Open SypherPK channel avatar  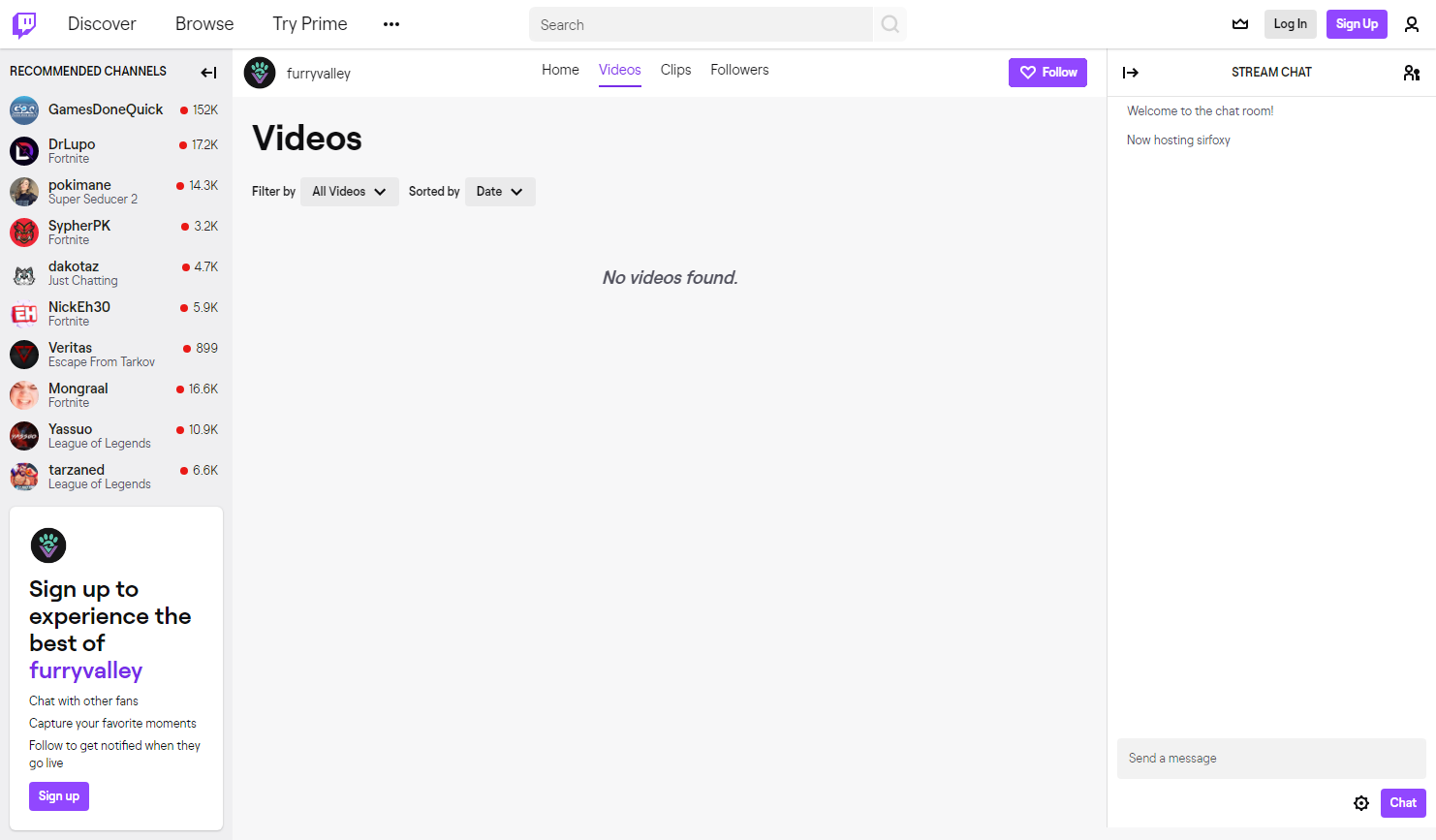pos(24,233)
